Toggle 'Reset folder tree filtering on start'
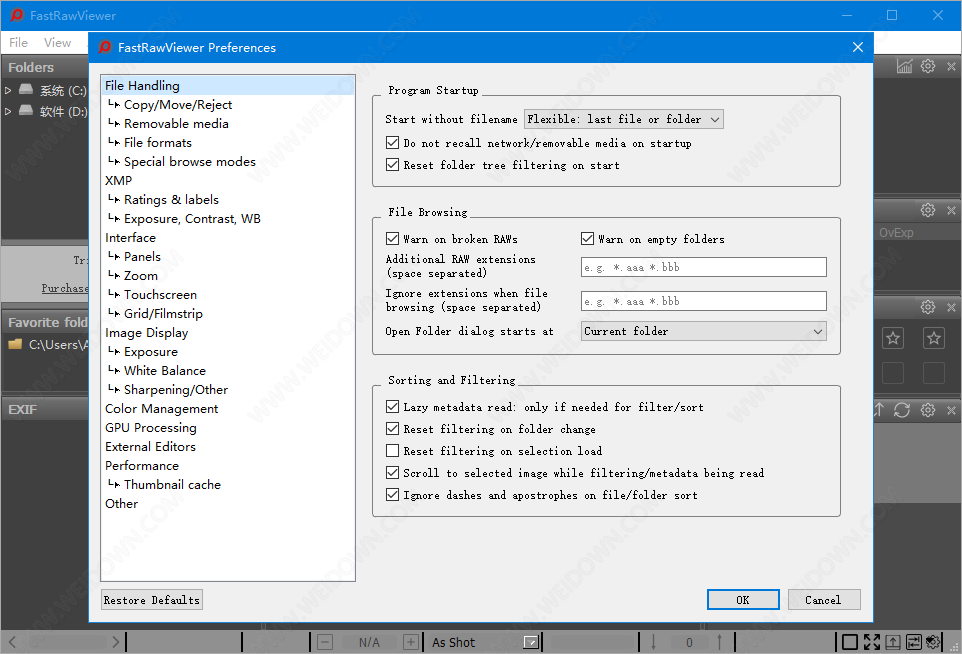The height and width of the screenshot is (654, 962). tap(393, 165)
